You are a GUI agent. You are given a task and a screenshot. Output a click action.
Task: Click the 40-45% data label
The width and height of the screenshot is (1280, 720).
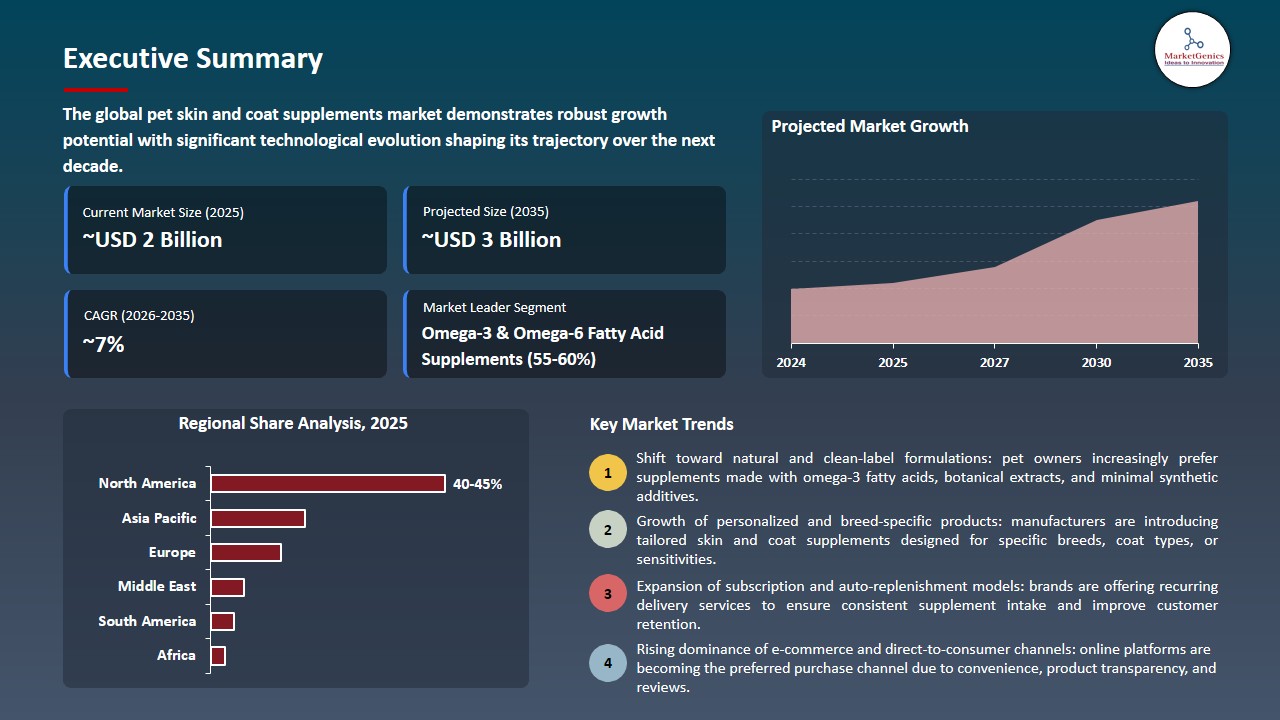point(476,483)
